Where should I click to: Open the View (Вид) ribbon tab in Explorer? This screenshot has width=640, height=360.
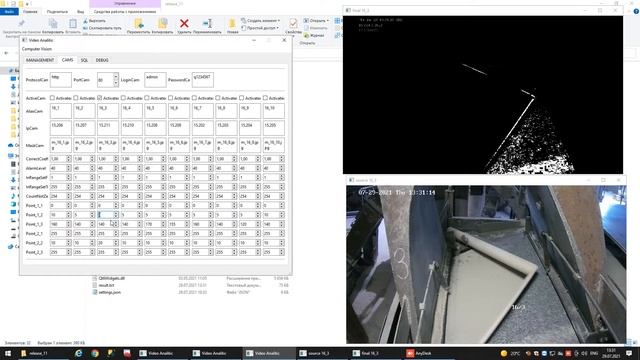(80, 11)
